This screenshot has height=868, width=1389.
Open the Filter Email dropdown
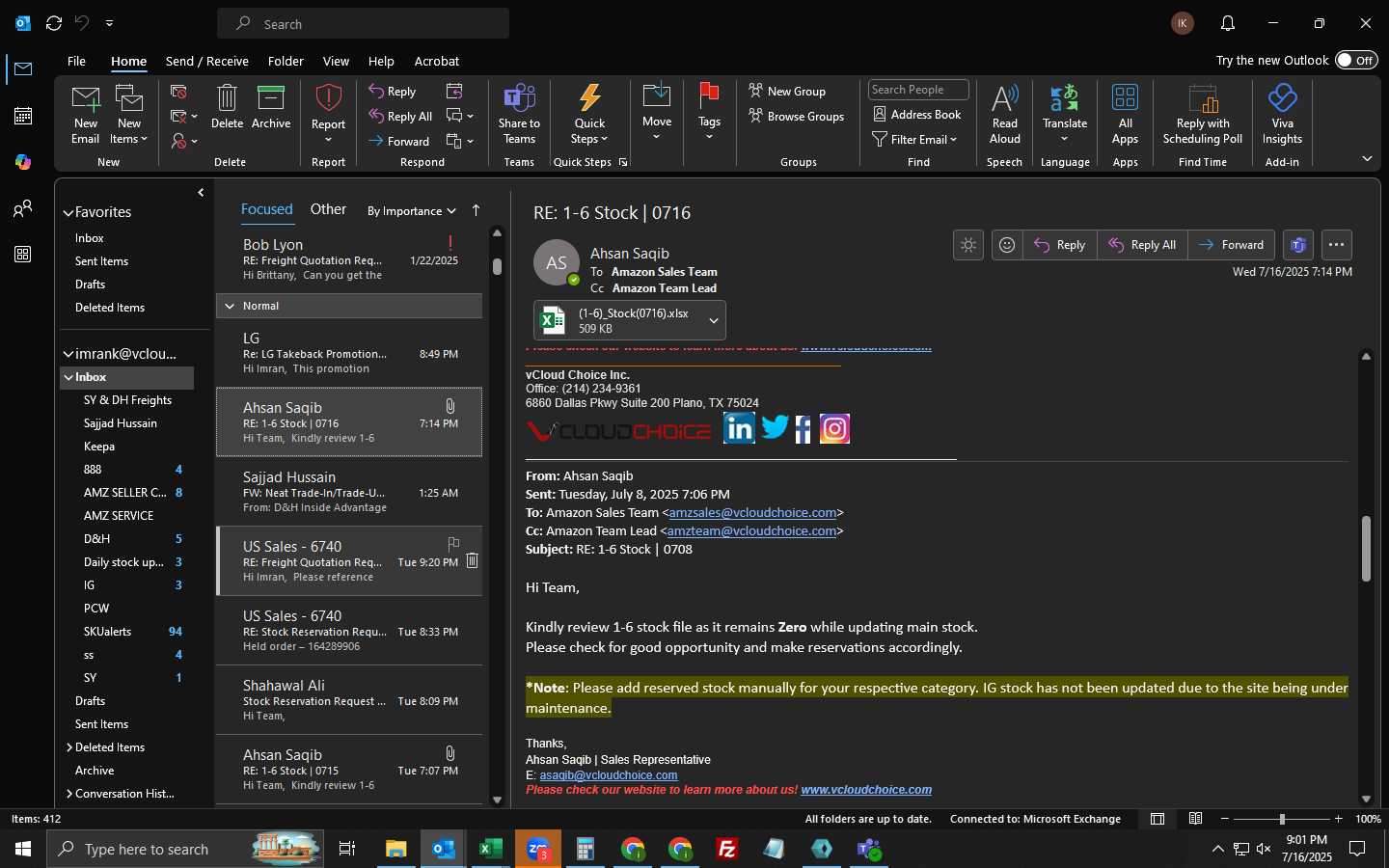pos(914,140)
